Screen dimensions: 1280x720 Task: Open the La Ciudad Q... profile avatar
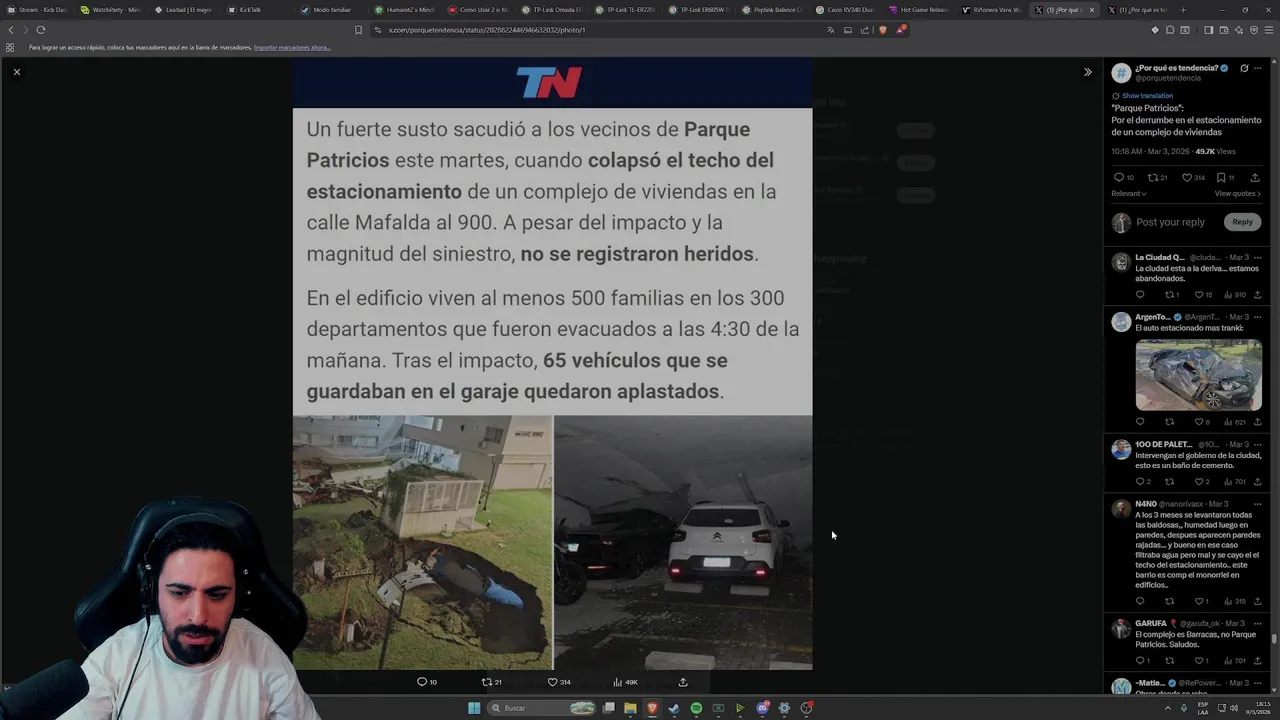point(1121,262)
